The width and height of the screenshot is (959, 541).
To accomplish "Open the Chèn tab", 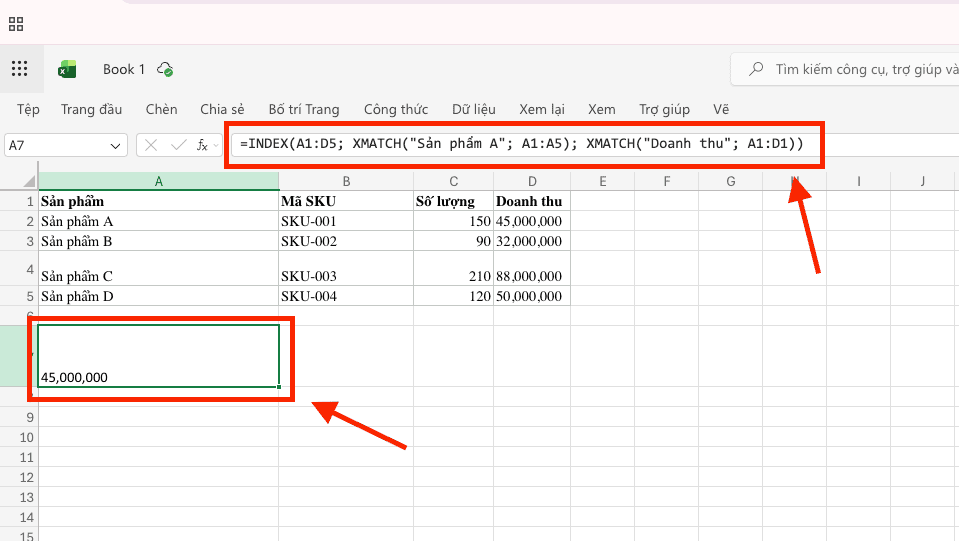I will click(x=161, y=109).
